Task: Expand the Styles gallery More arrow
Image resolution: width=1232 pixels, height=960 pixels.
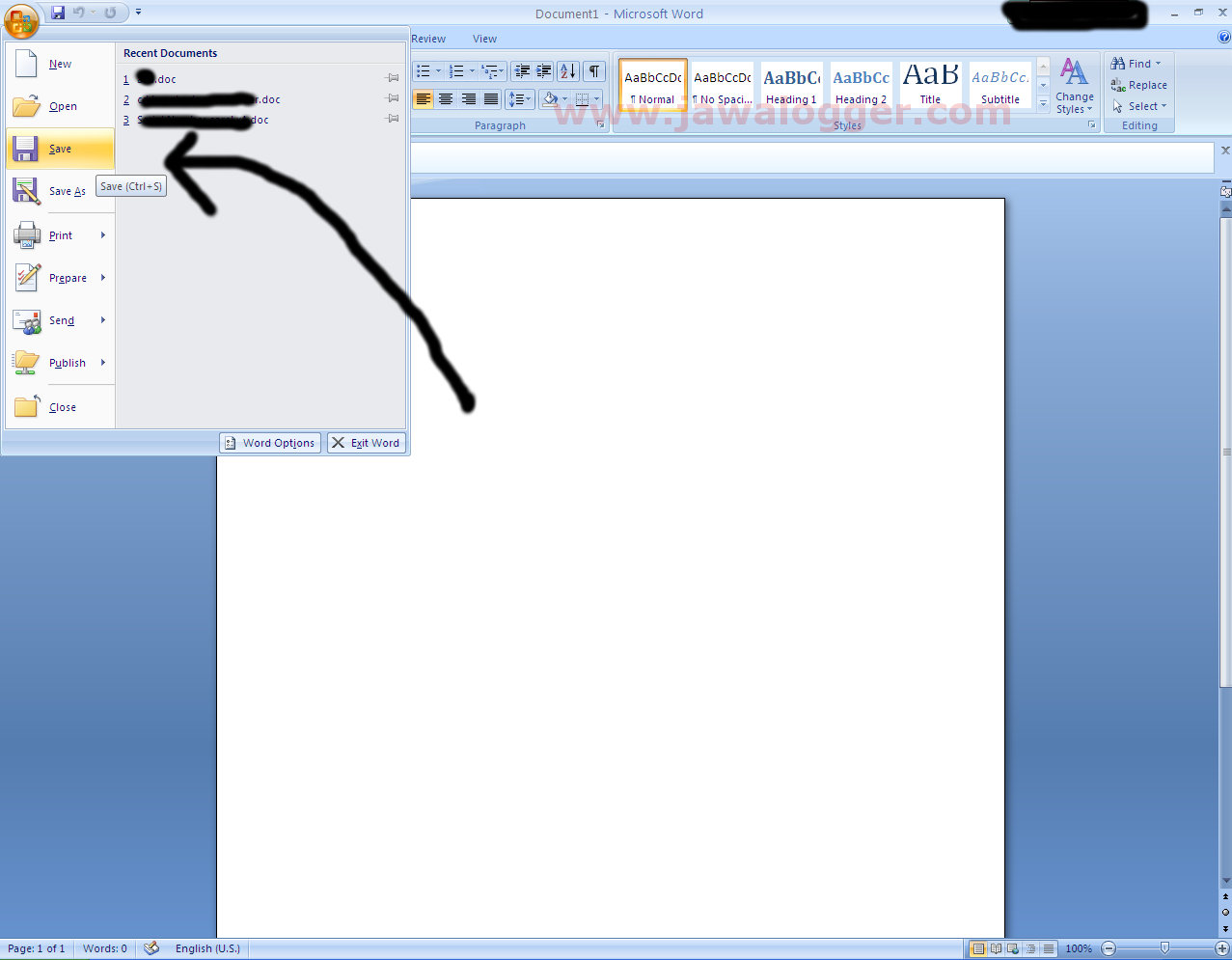Action: click(x=1043, y=103)
